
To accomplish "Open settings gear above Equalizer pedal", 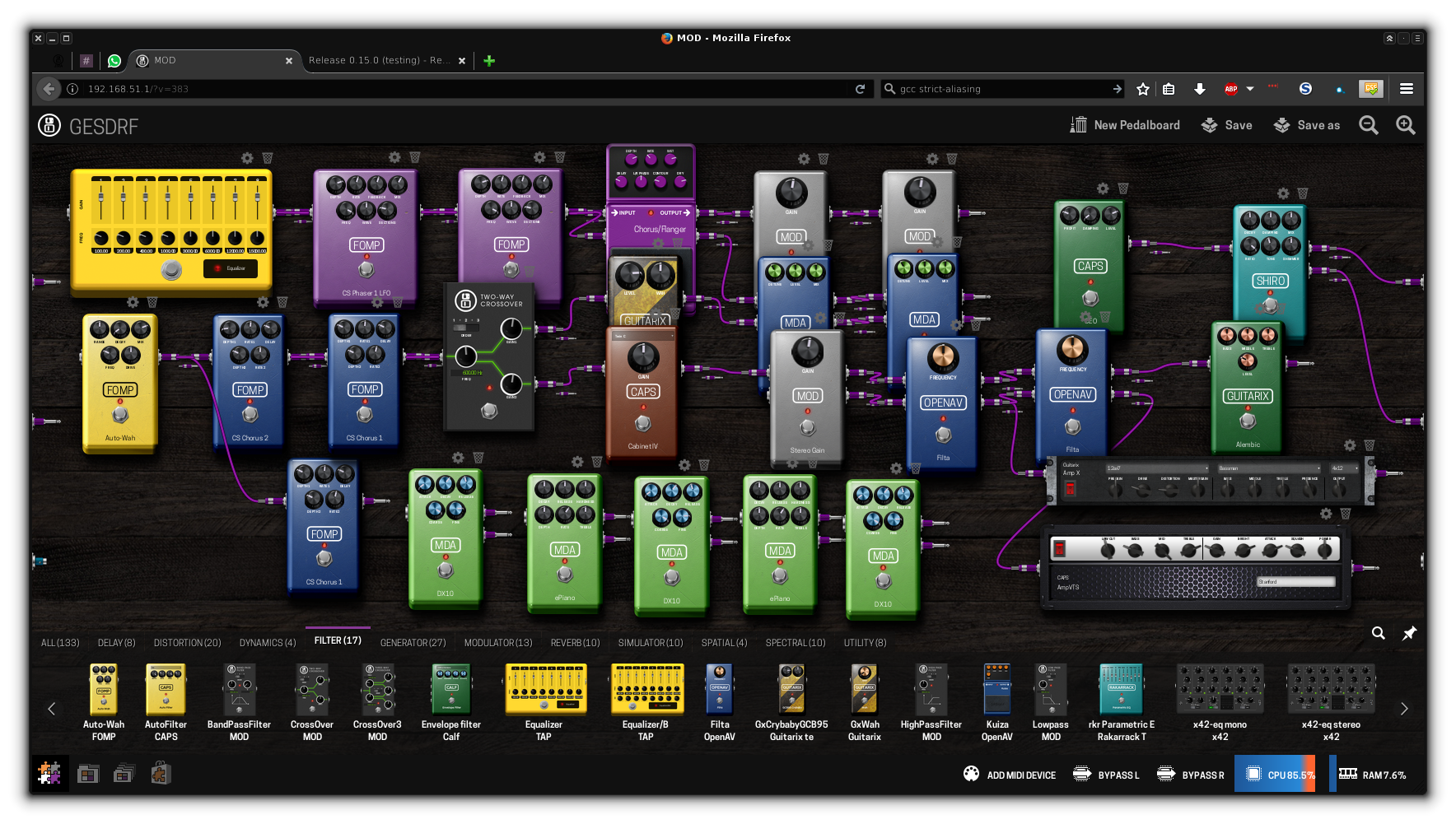I will (247, 158).
